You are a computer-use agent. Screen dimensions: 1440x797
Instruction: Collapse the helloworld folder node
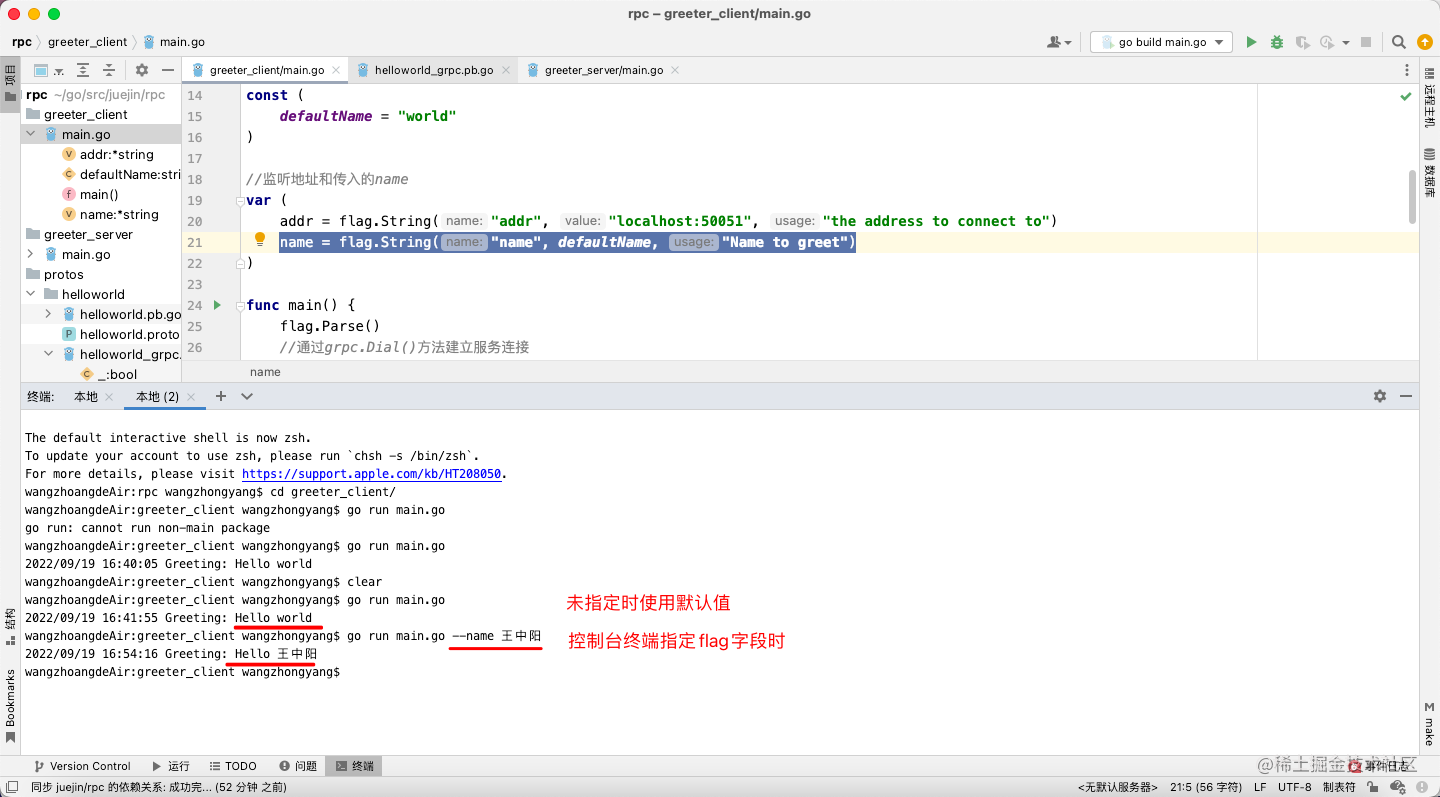pyautogui.click(x=31, y=294)
